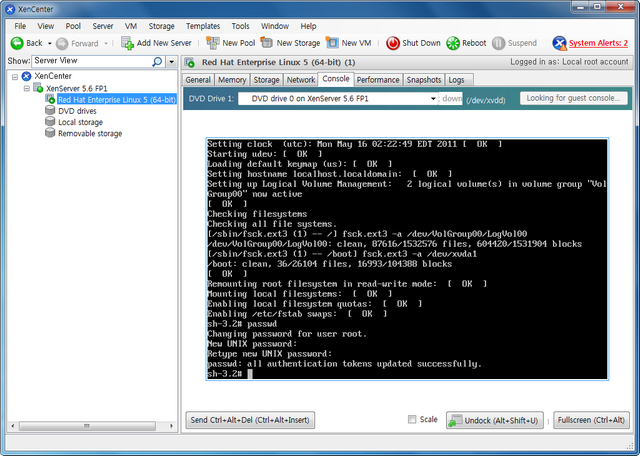Click the System Alerts warning icon
The width and height of the screenshot is (640, 456).
559,43
